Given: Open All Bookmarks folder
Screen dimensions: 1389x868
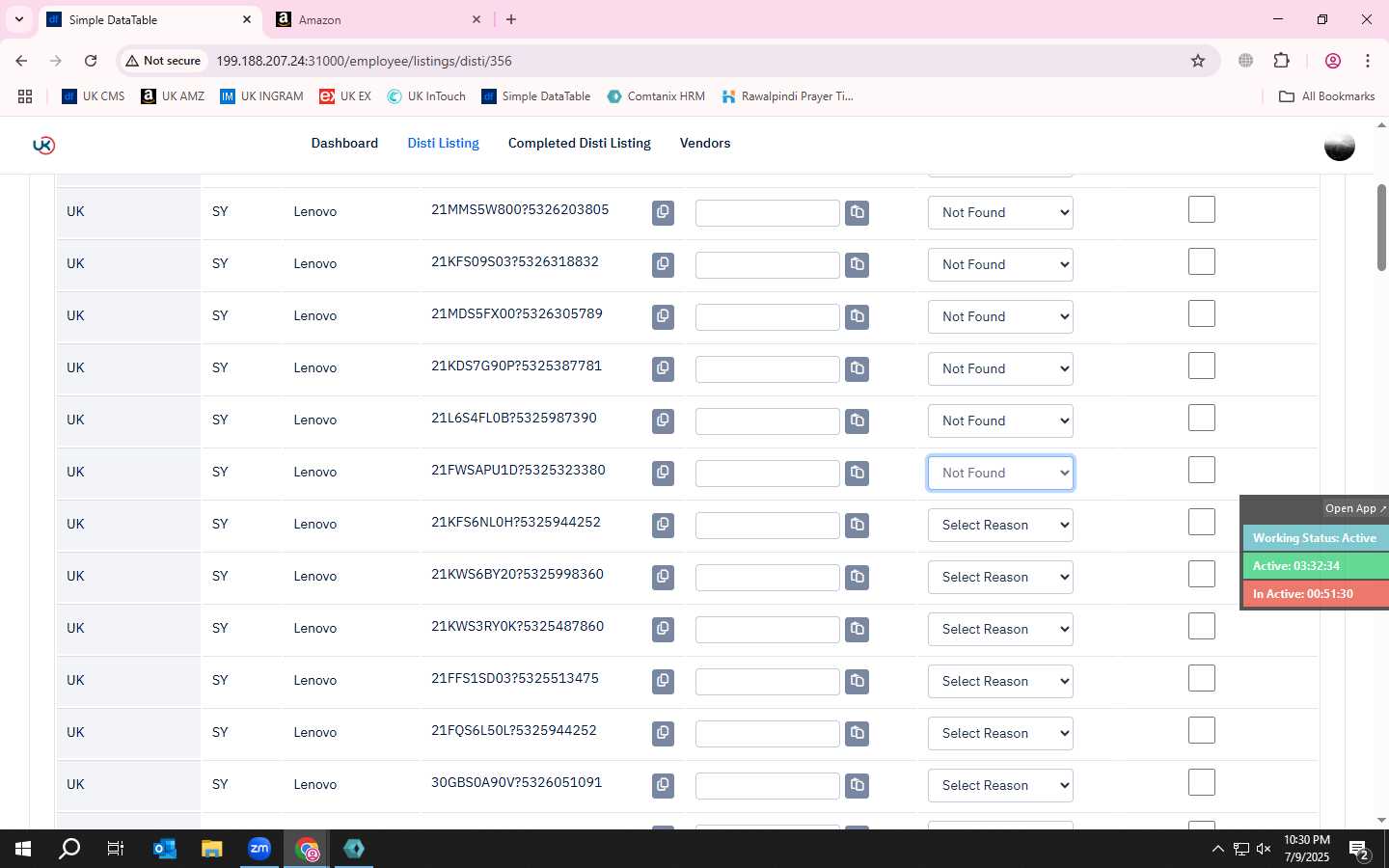Looking at the screenshot, I should coord(1326,96).
